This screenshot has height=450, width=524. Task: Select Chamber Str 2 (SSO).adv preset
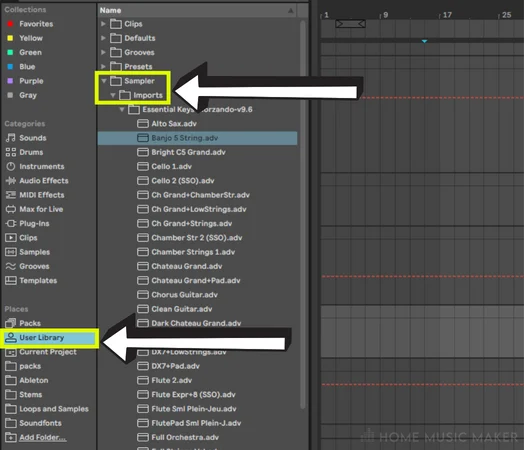click(190, 238)
